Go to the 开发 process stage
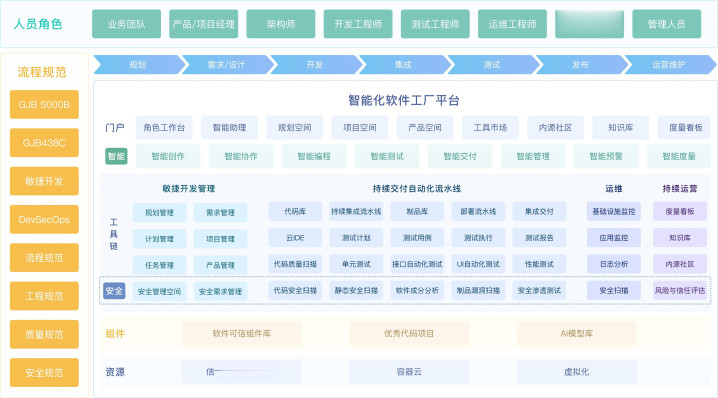This screenshot has width=718, height=398. coord(315,65)
